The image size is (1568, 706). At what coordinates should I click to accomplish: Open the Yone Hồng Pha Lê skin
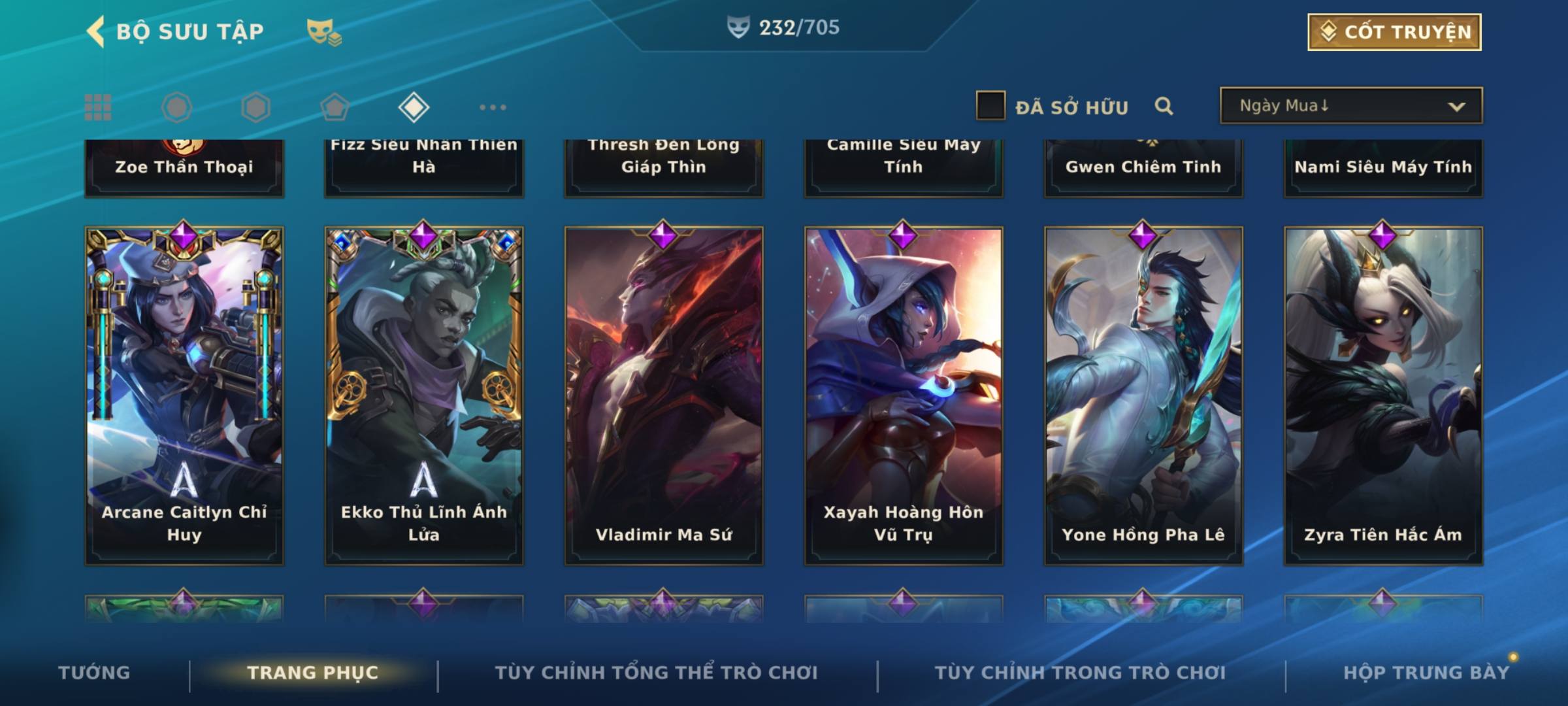click(x=1143, y=395)
